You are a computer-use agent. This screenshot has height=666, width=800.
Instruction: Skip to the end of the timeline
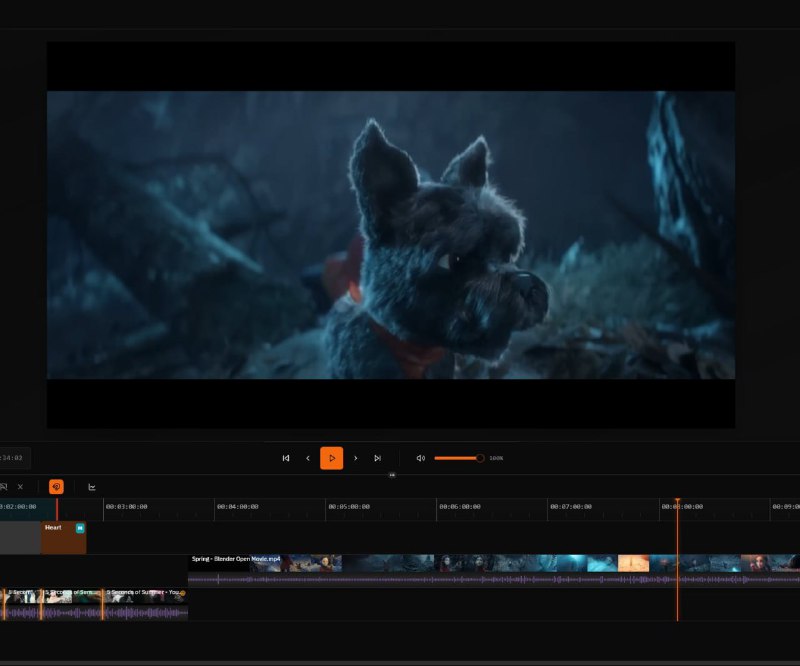tap(377, 458)
